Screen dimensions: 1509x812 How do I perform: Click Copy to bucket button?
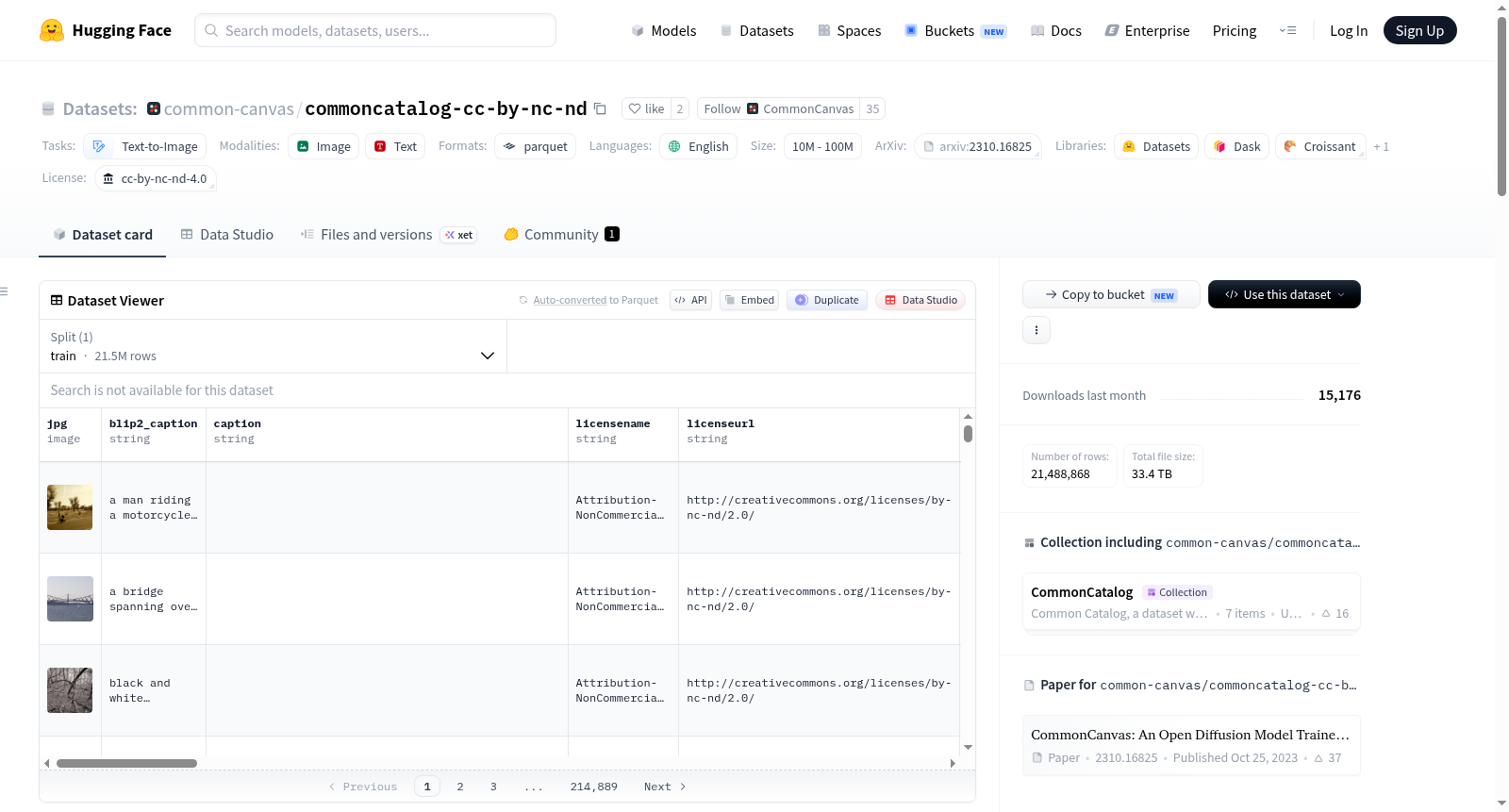1111,294
